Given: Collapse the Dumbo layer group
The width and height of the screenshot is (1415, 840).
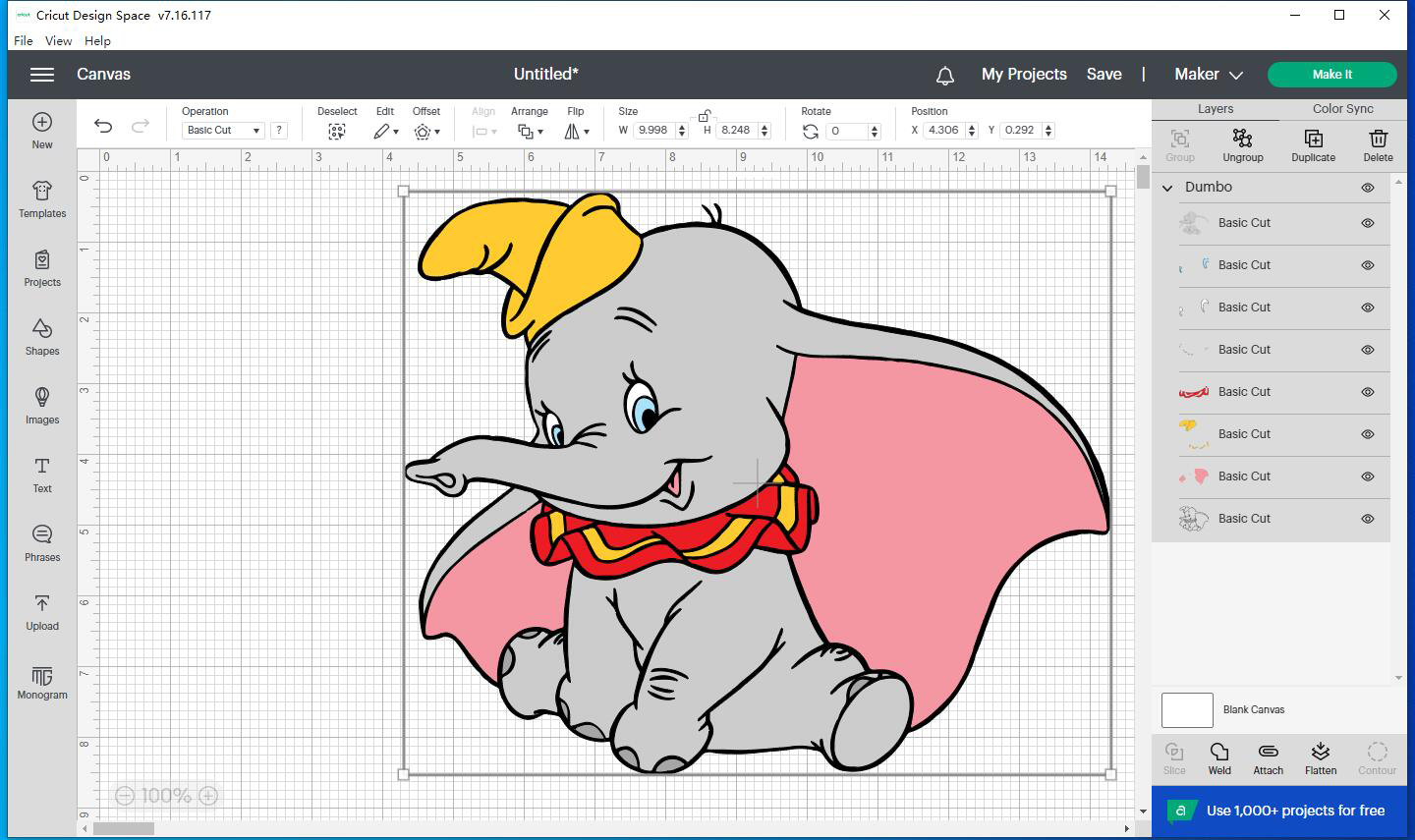Looking at the screenshot, I should (1167, 188).
